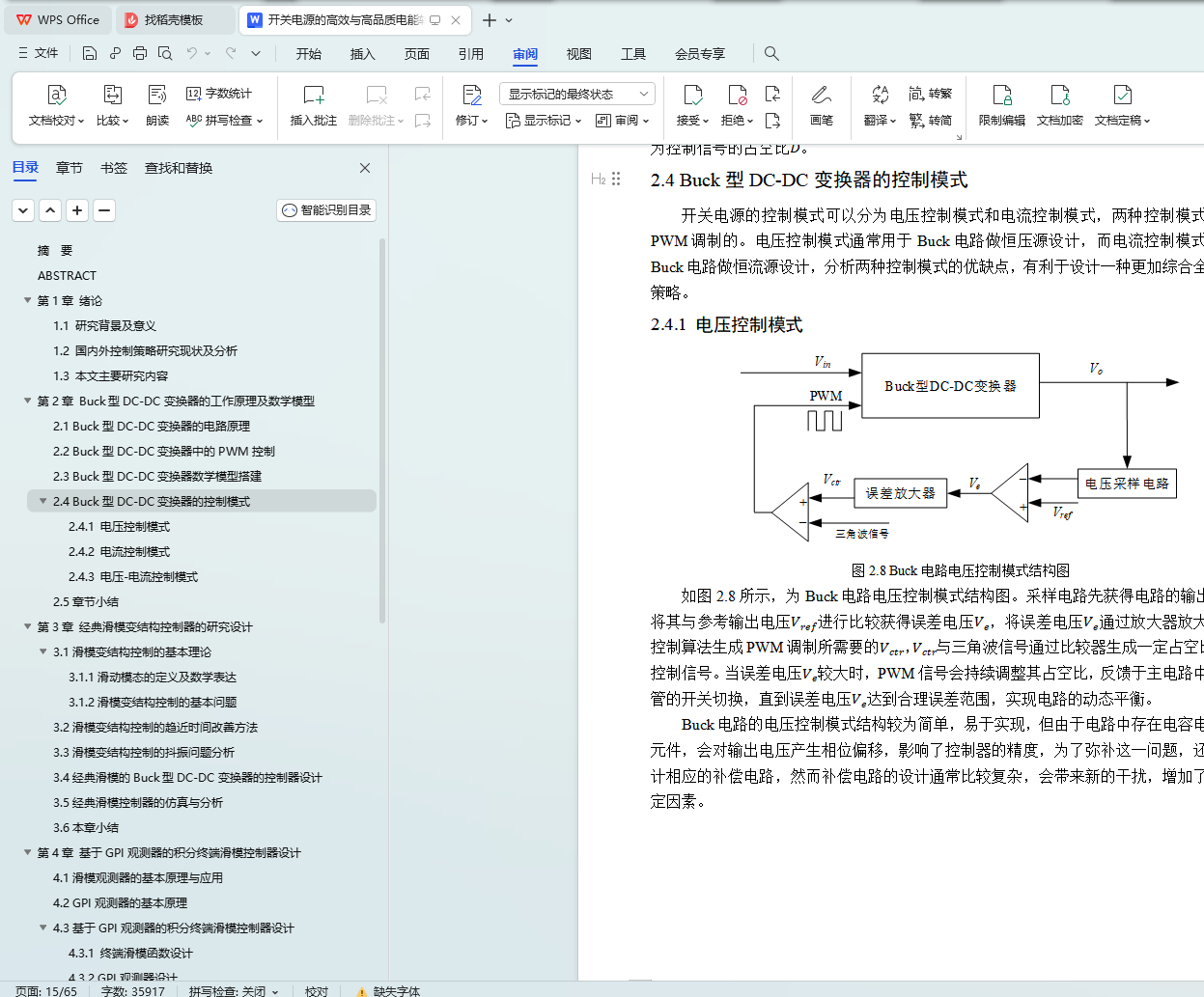Collapse the 2.4 Buck 控制模式 node
The height and width of the screenshot is (997, 1204).
[42, 501]
